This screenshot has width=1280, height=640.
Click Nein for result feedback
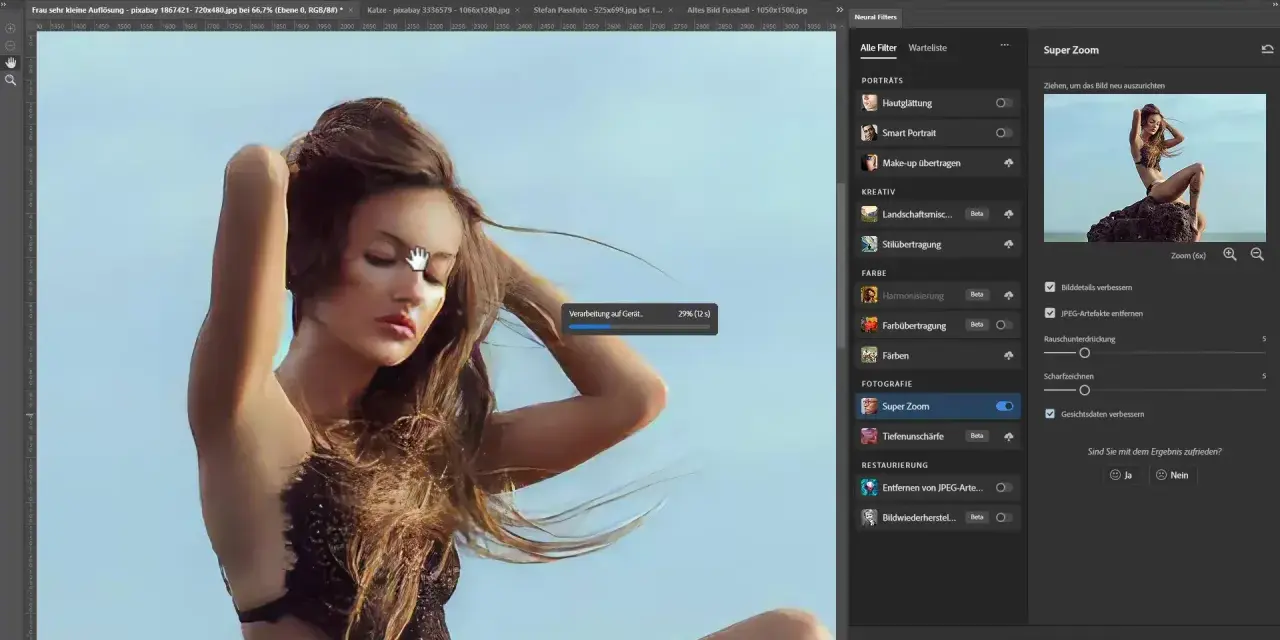[x=1172, y=475]
